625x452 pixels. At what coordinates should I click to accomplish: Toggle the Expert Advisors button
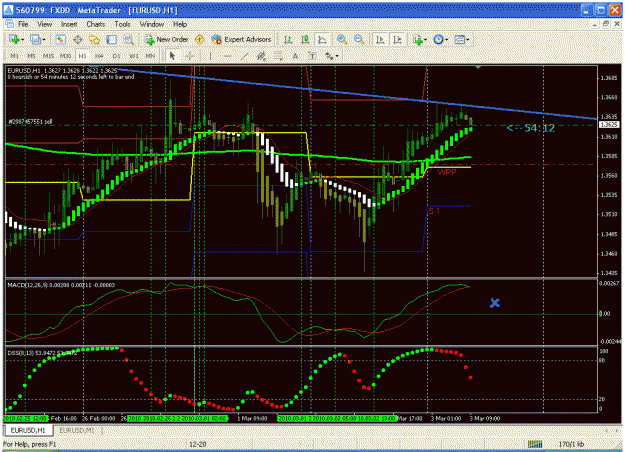241,39
